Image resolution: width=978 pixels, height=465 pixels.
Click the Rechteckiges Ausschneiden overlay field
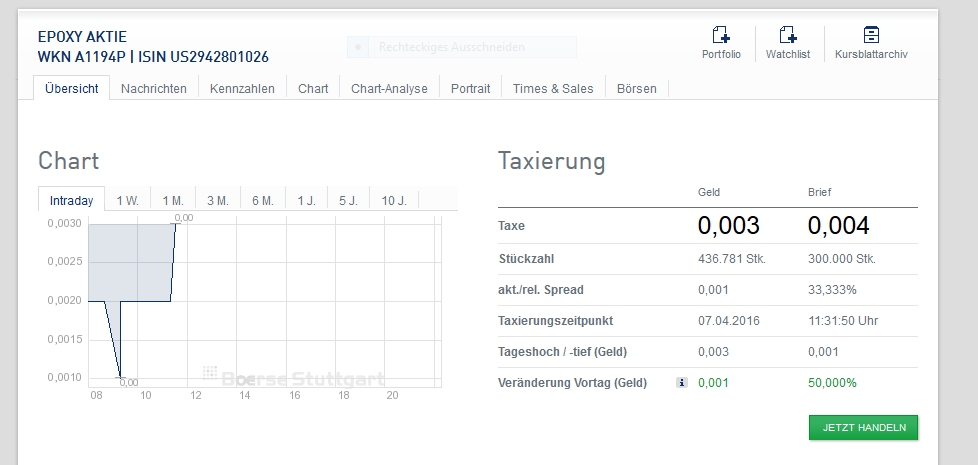pos(462,47)
